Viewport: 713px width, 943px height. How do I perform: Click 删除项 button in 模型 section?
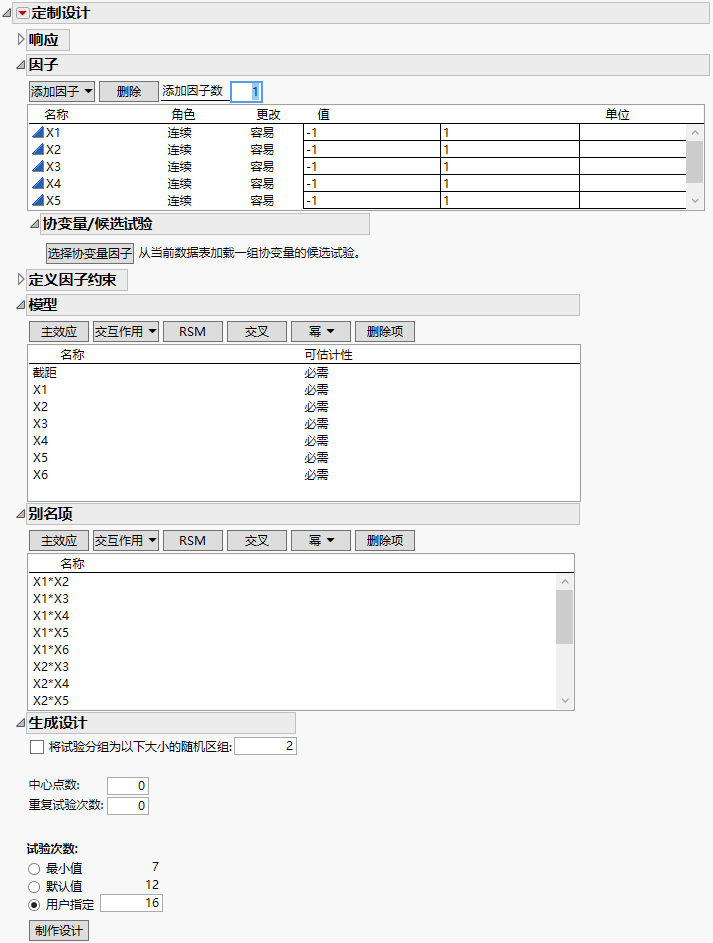(385, 331)
